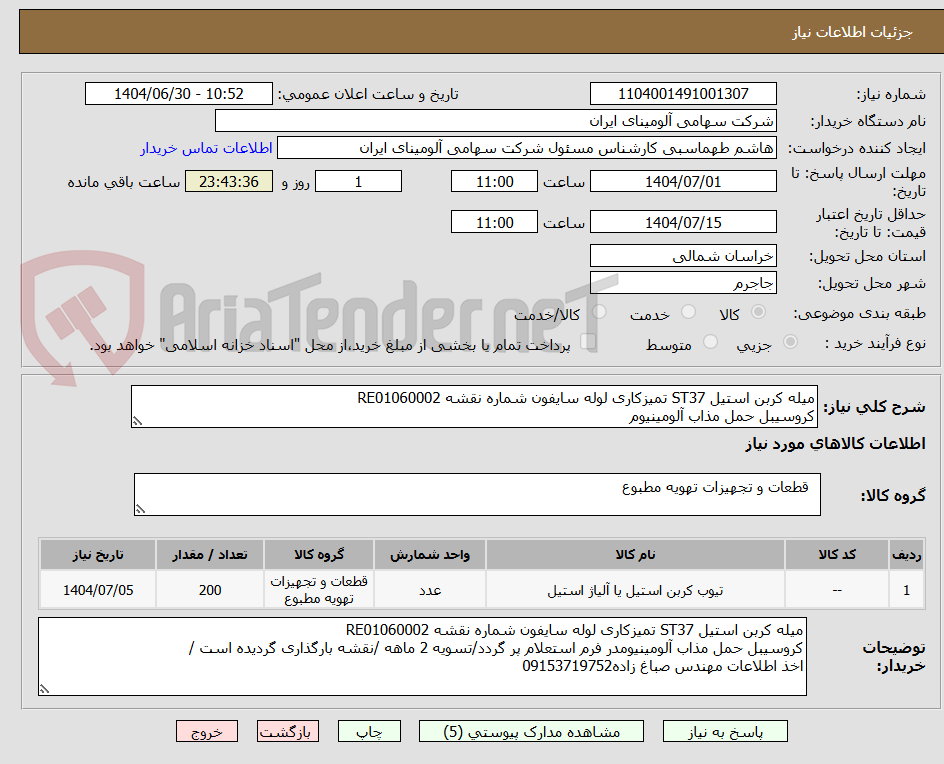The image size is (944, 764).
Task: Click the «جاجرم» city field
Action: point(683,283)
